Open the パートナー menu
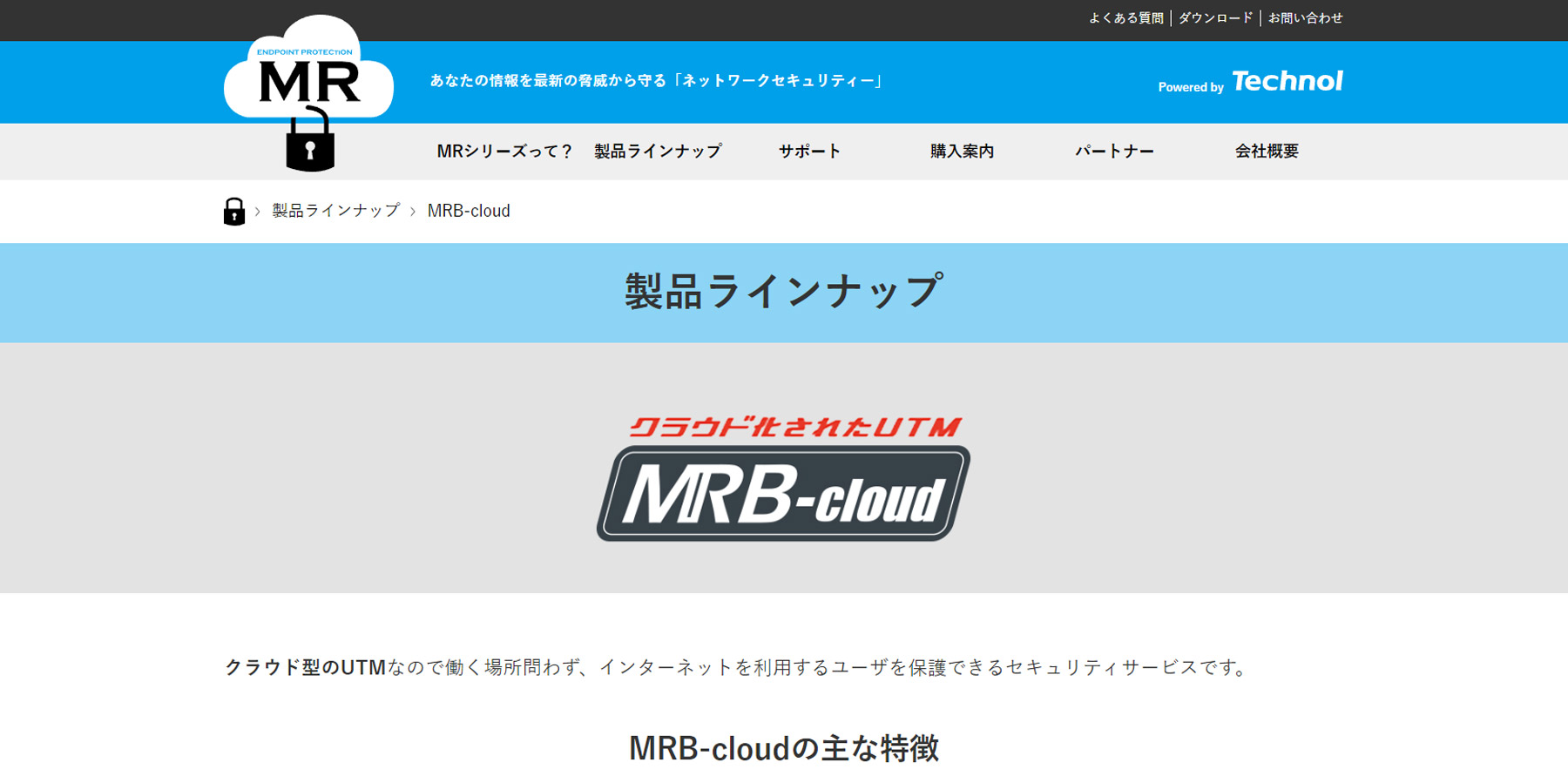The width and height of the screenshot is (1568, 776). tap(1114, 152)
